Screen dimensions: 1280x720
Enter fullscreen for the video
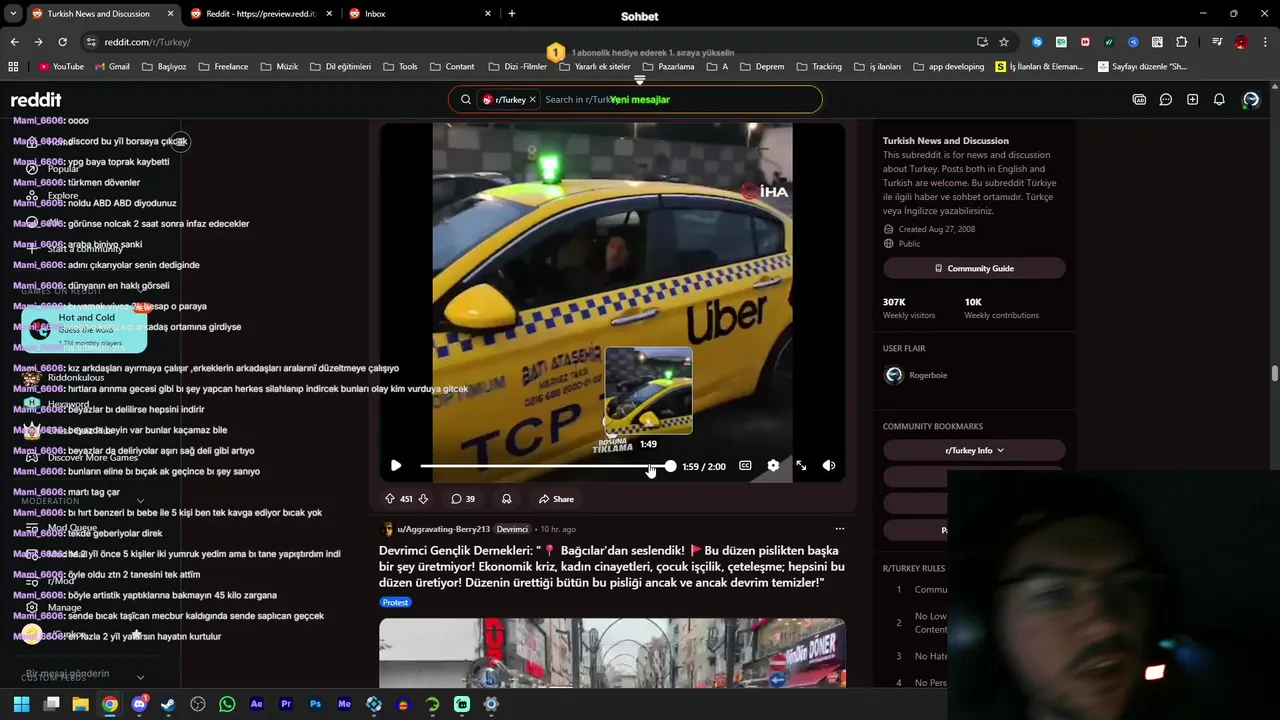801,466
